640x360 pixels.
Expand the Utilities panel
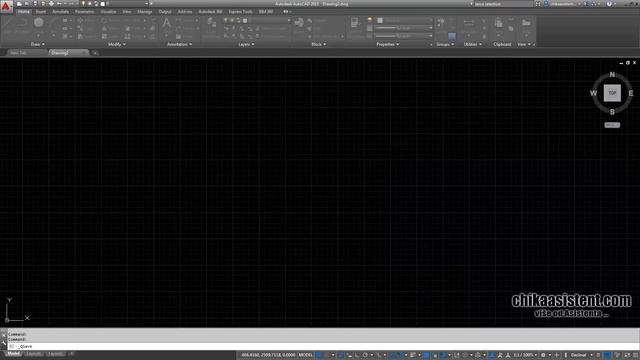point(473,44)
